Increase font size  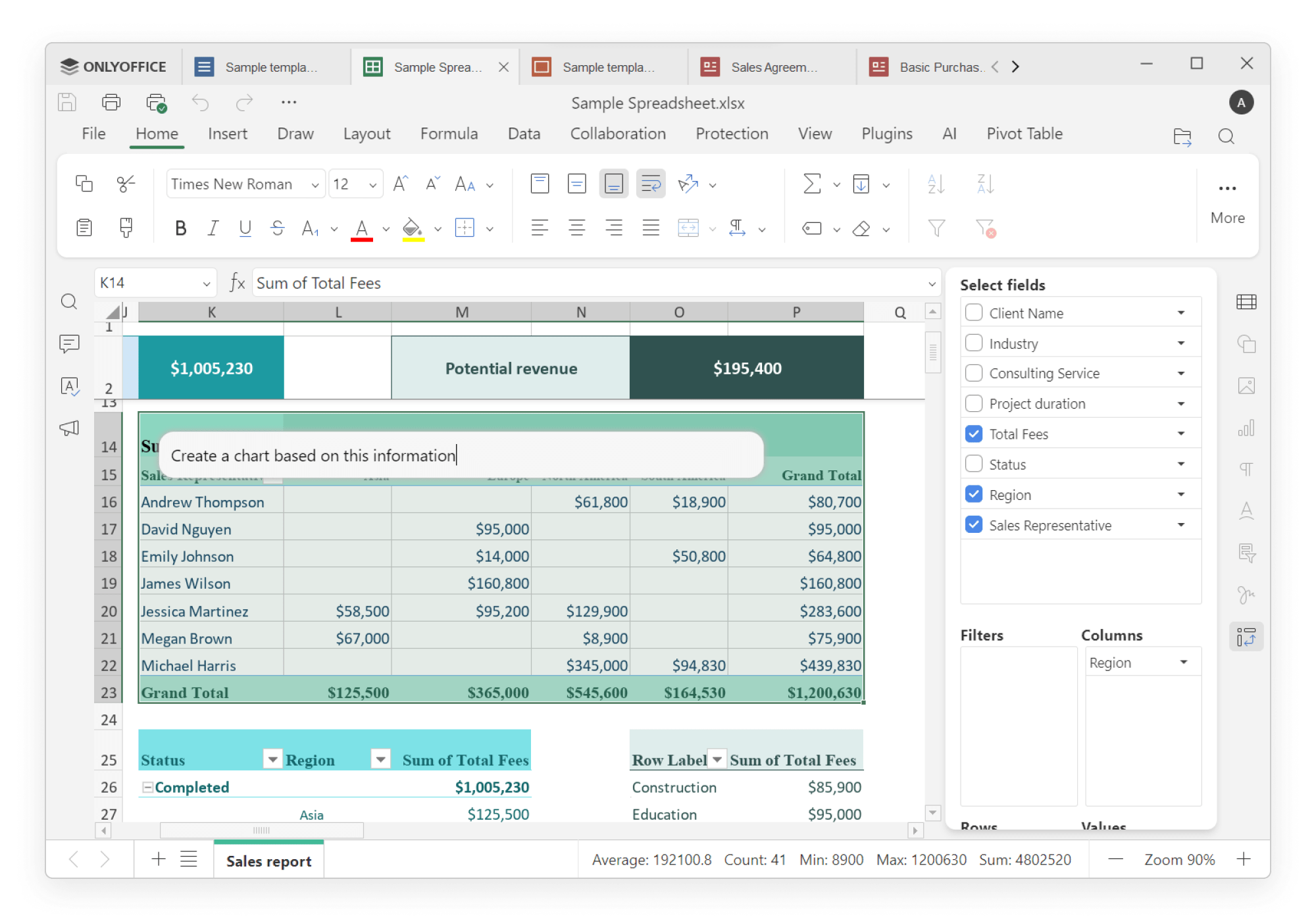click(401, 184)
